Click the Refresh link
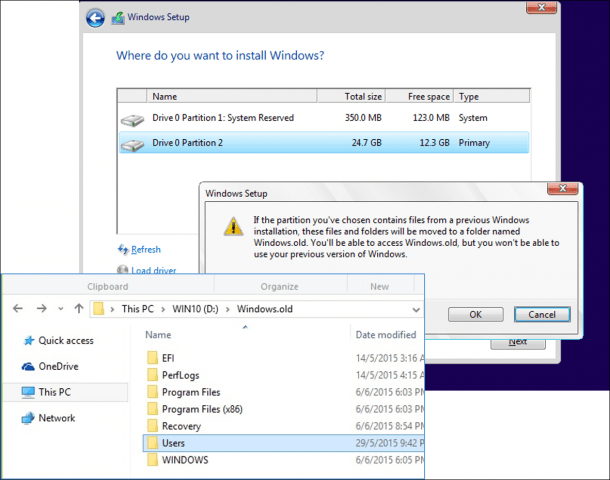 click(x=146, y=250)
